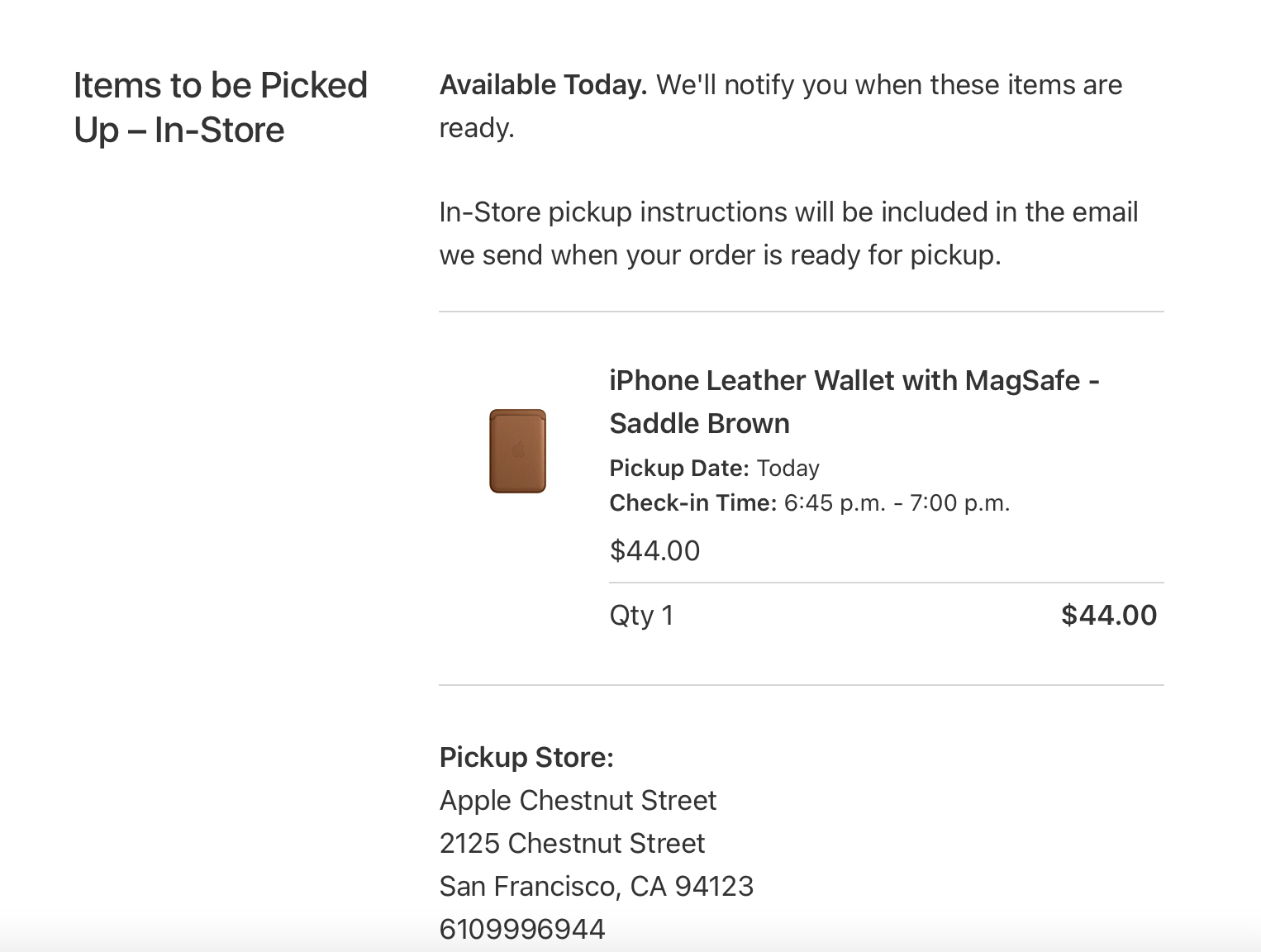Open the iPhone Leather Wallet with MagSafe title

pyautogui.click(x=854, y=381)
